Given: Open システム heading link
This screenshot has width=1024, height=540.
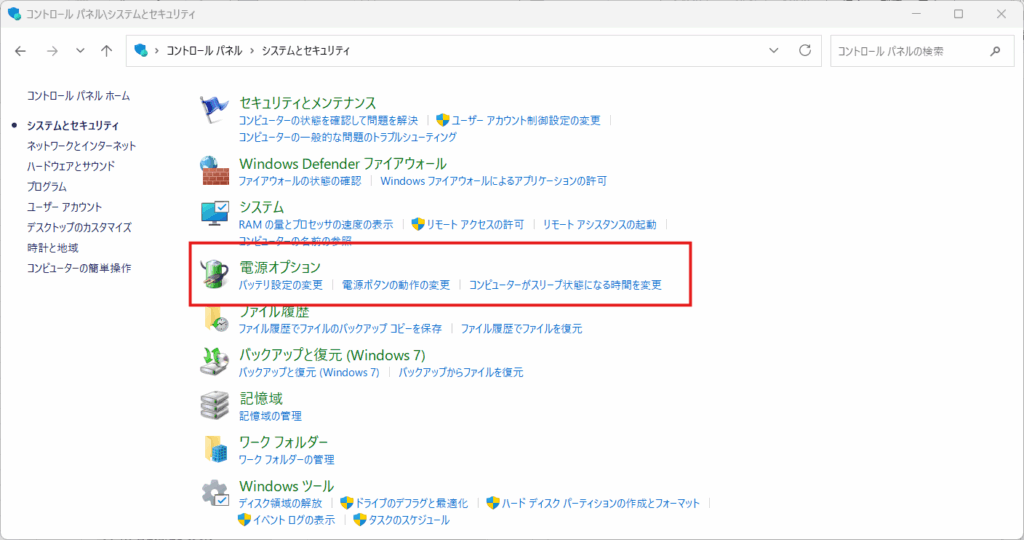Looking at the screenshot, I should [261, 207].
